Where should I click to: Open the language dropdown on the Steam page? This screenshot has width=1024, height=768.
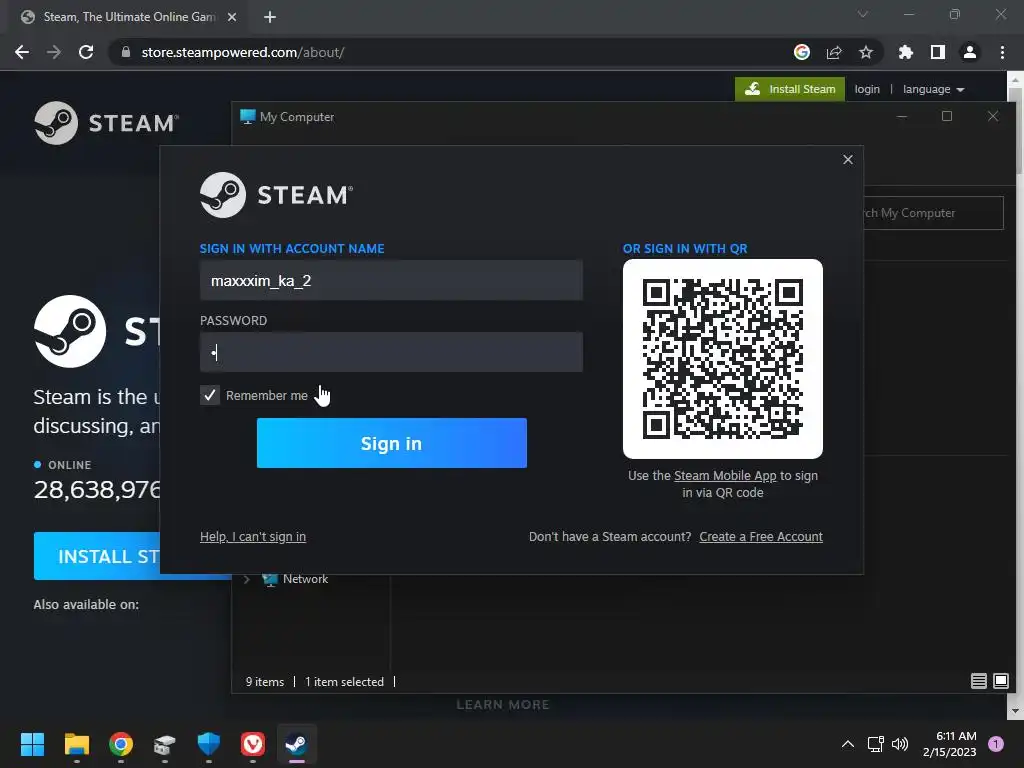click(x=933, y=89)
